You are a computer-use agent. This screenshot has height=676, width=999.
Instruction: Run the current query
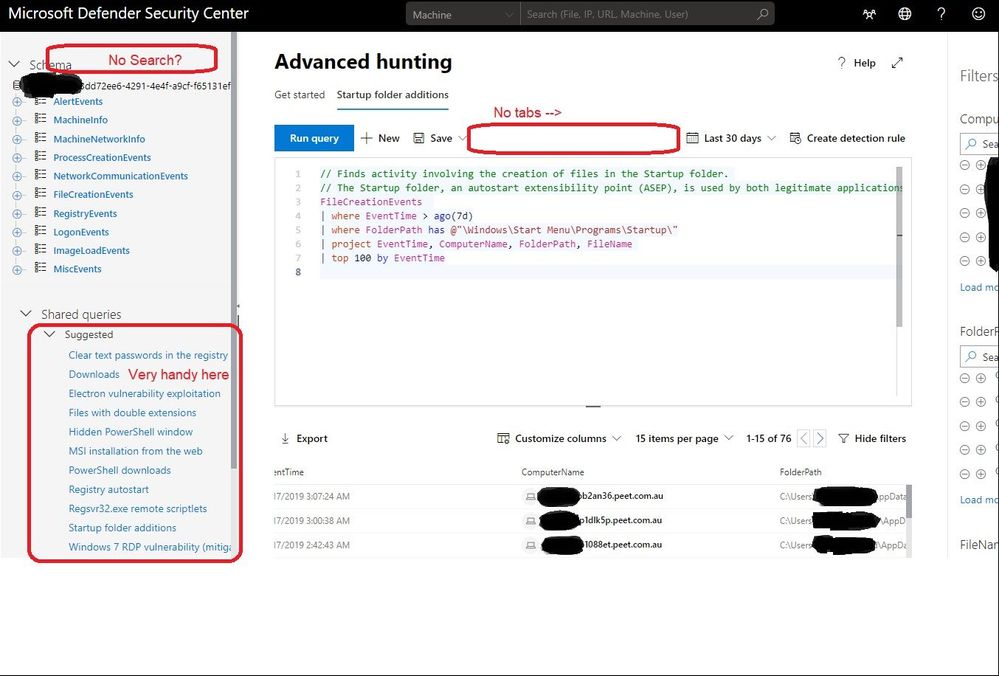pyautogui.click(x=314, y=138)
